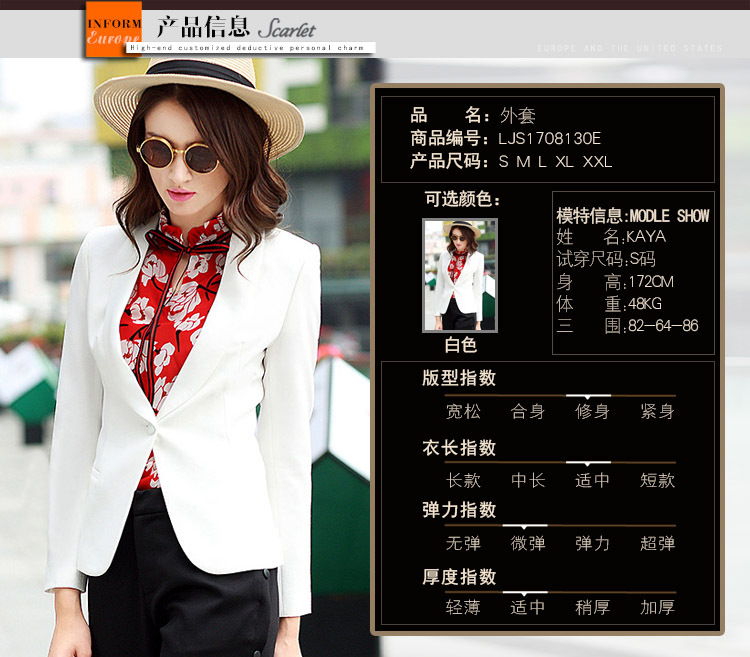The image size is (750, 657).
Task: Click the weight value 48KG
Action: 645,304
